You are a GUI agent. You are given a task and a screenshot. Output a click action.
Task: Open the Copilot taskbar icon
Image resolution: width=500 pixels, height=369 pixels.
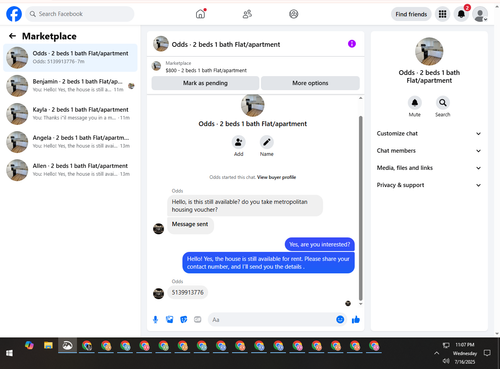[x=29, y=346]
